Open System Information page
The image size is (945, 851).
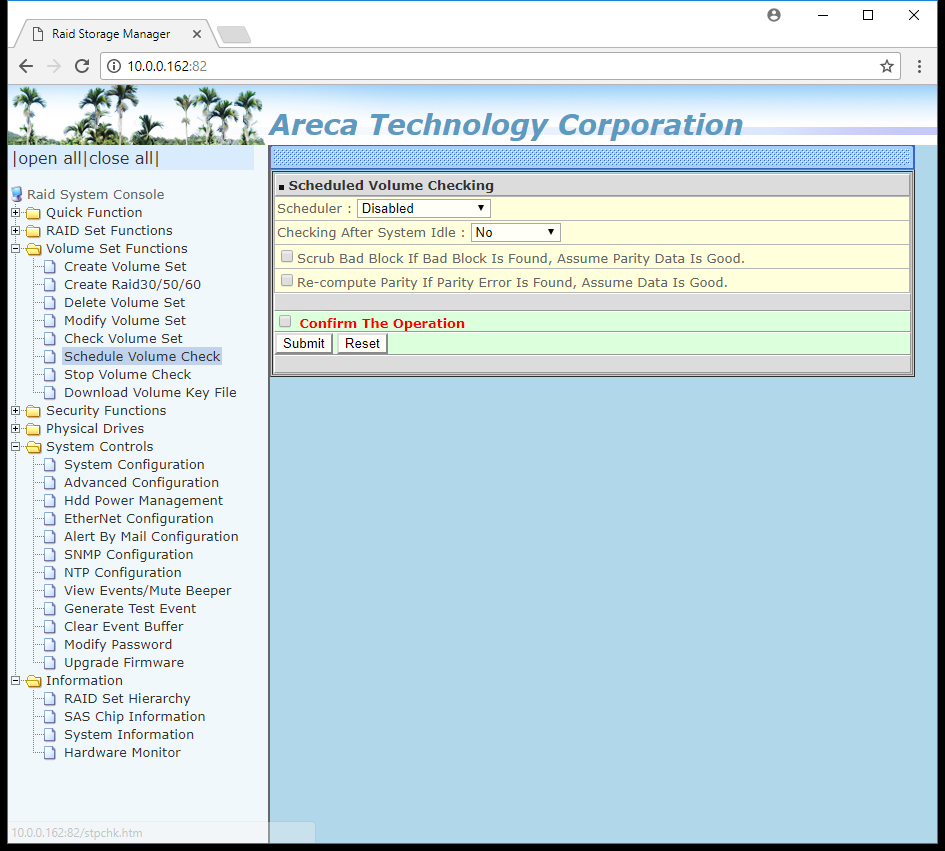pyautogui.click(x=129, y=735)
